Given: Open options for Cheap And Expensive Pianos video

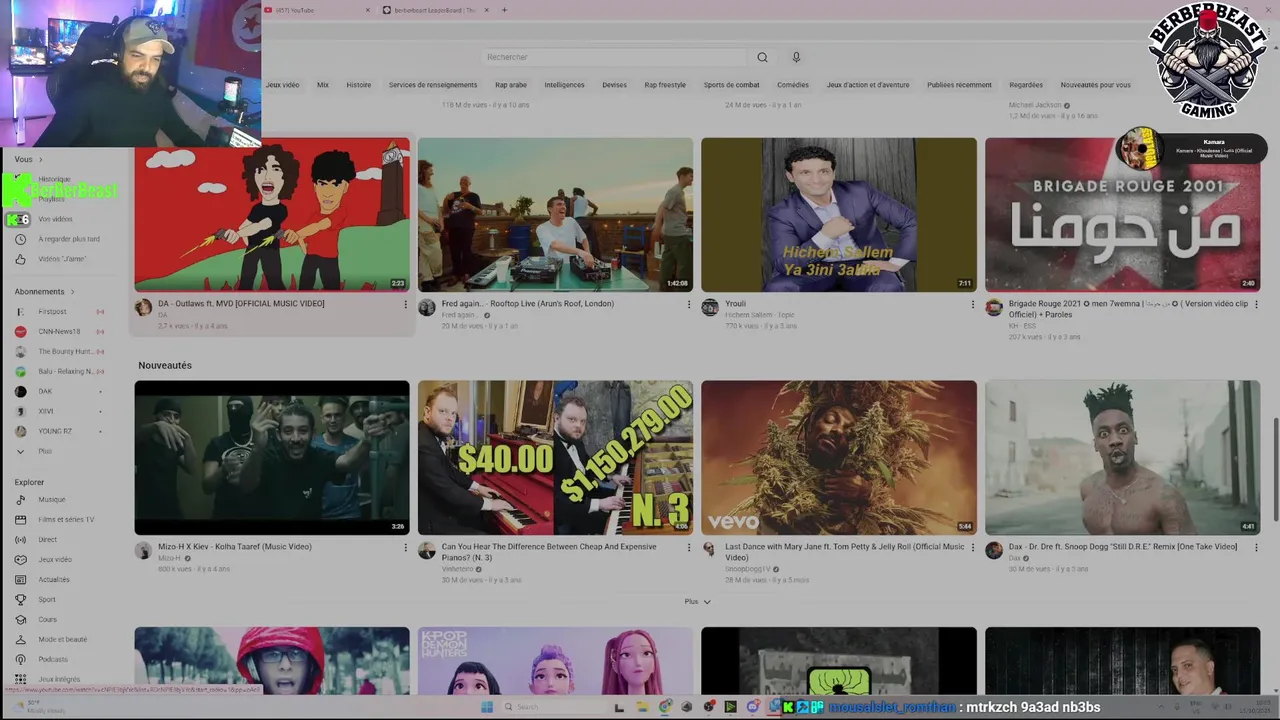Looking at the screenshot, I should pyautogui.click(x=688, y=547).
